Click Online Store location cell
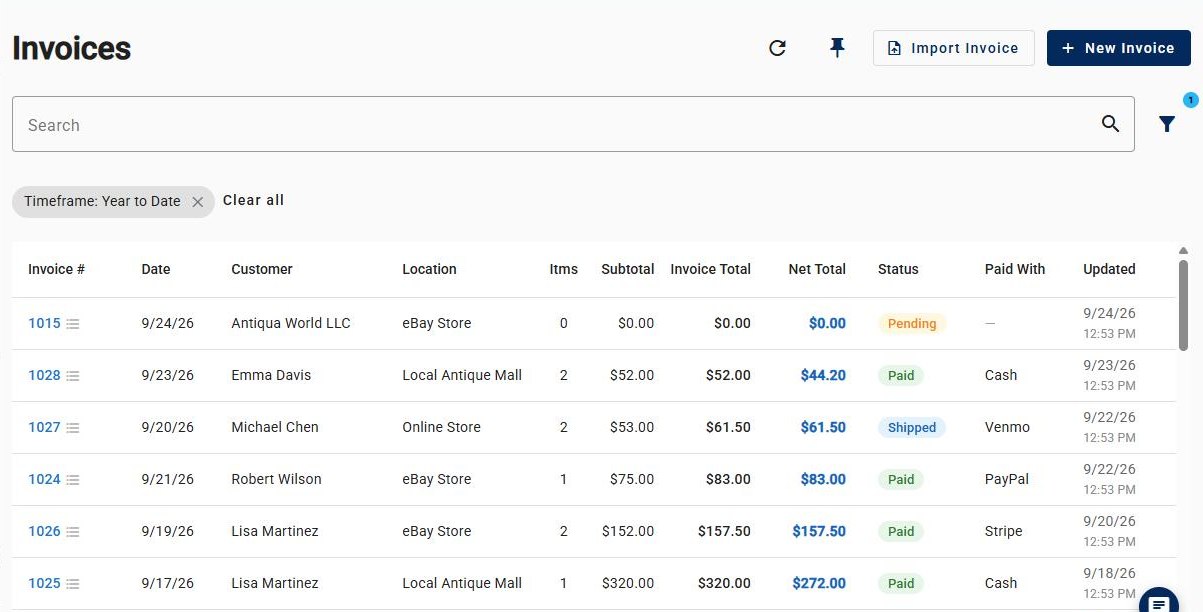 click(441, 427)
